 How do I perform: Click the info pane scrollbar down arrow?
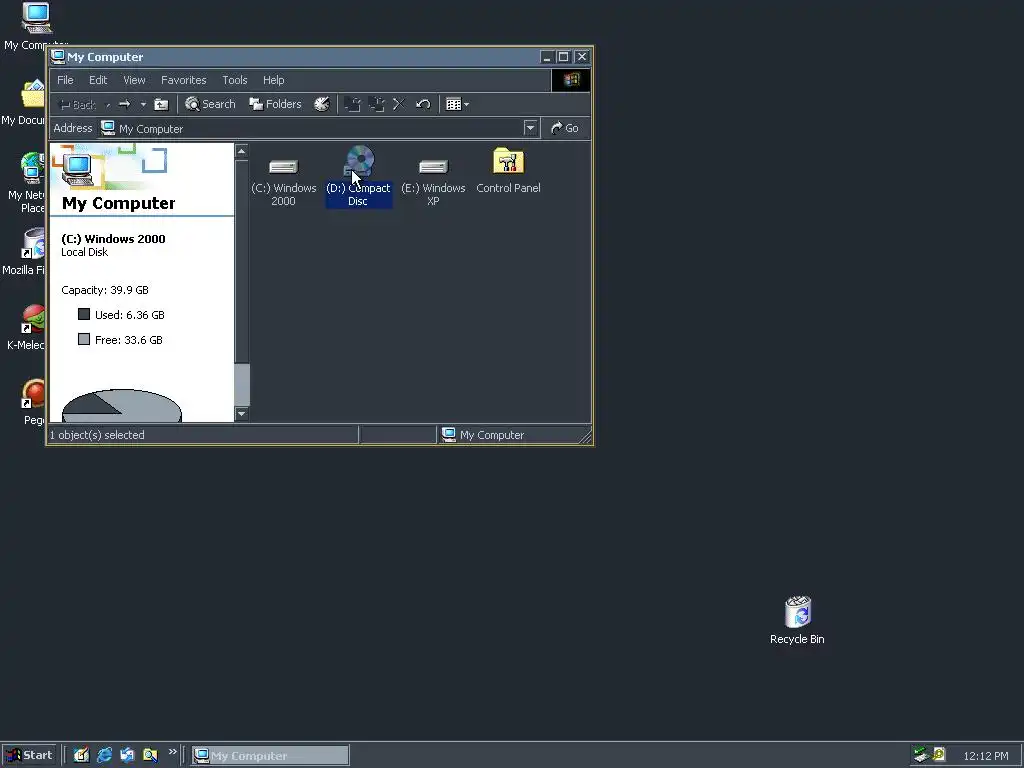(x=242, y=413)
